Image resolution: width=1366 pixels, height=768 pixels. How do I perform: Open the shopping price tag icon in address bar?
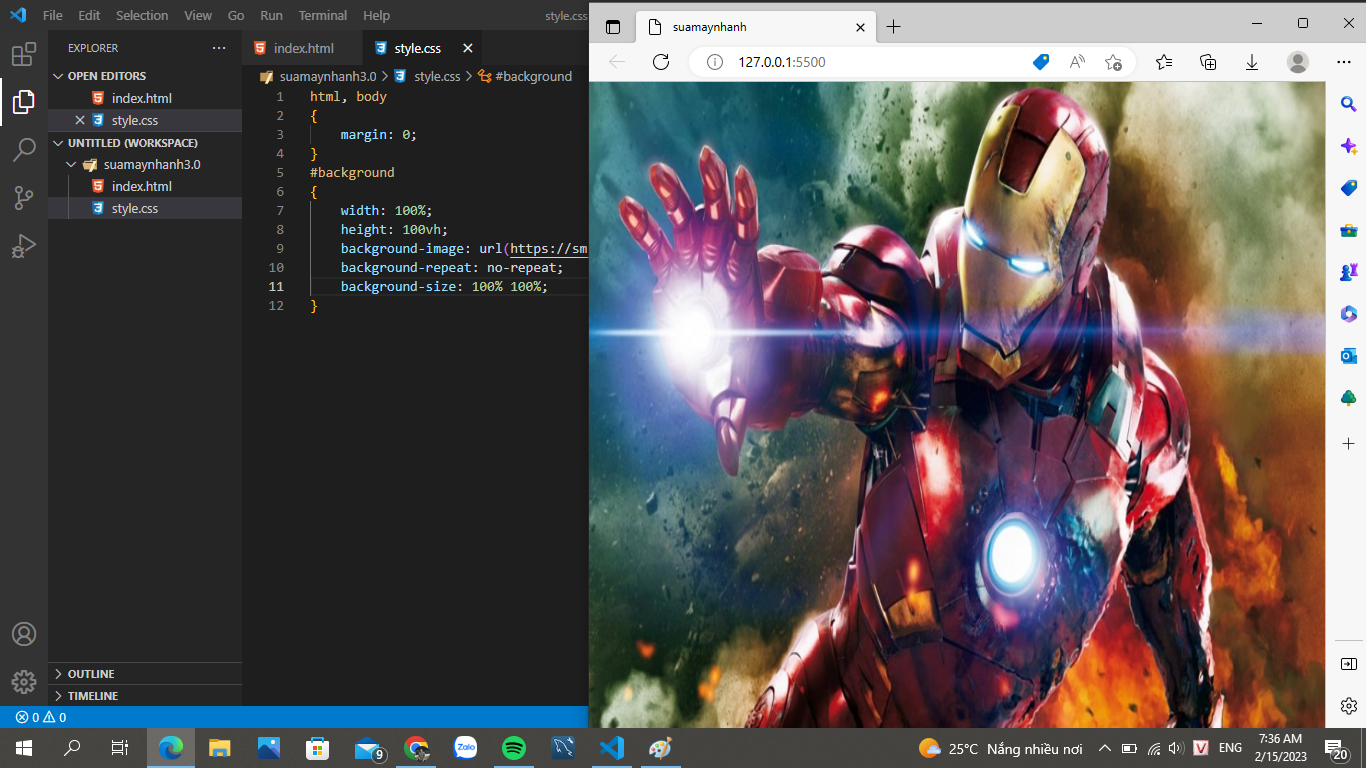tap(1041, 62)
